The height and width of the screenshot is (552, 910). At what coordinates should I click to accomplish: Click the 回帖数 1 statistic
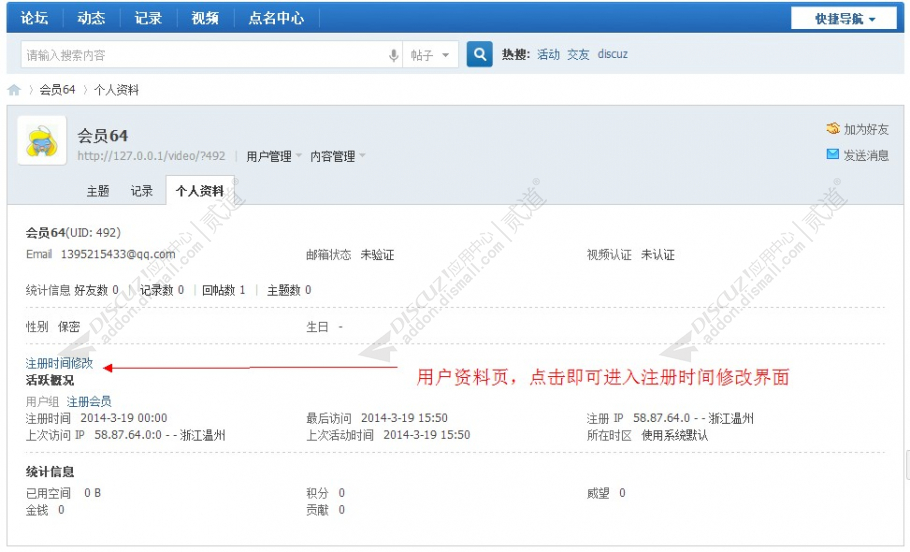click(x=223, y=290)
